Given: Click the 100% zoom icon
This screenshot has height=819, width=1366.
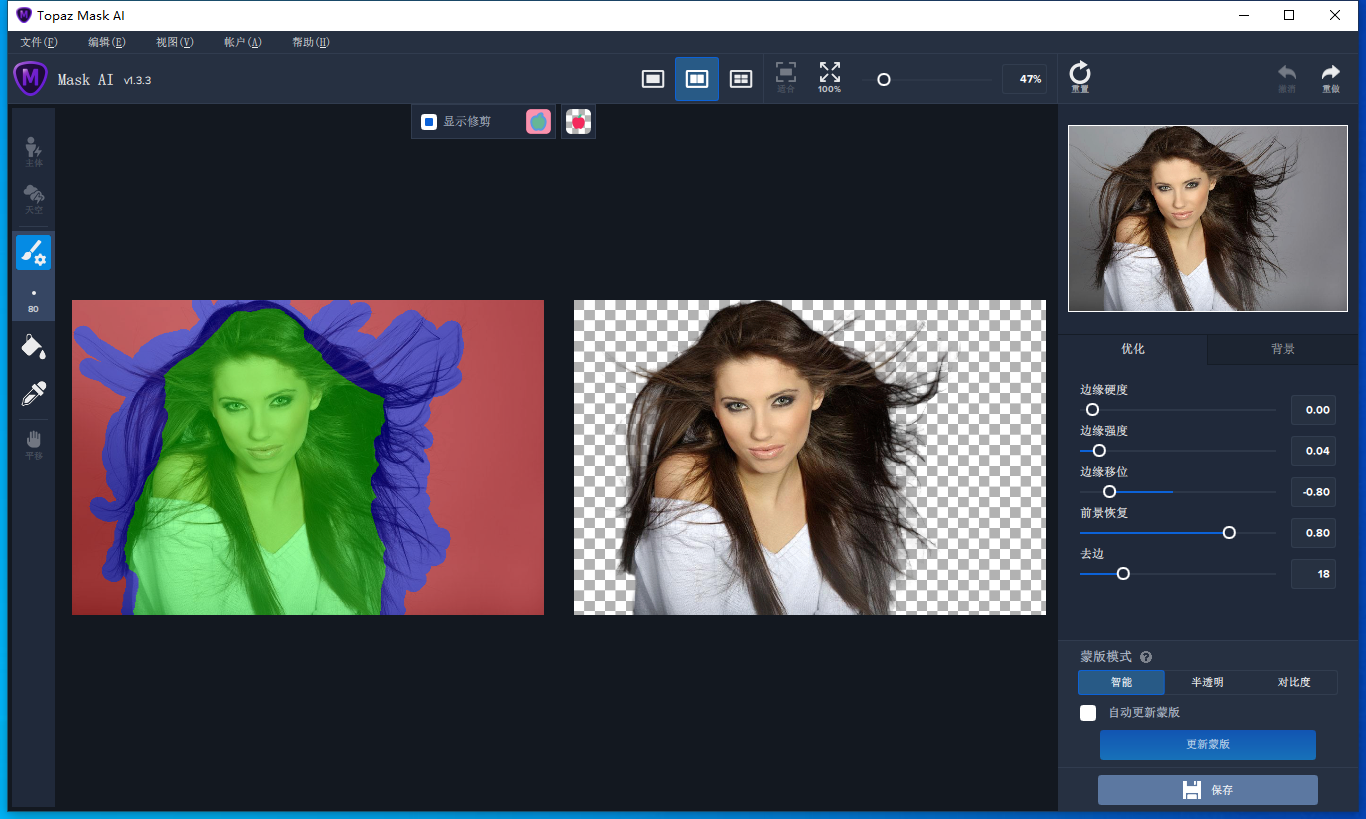Looking at the screenshot, I should coord(829,77).
